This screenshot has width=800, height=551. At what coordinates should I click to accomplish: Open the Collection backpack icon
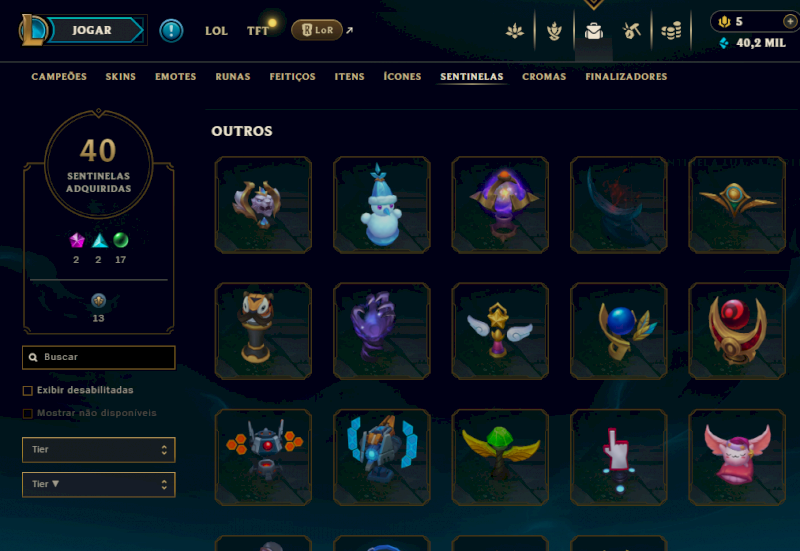point(593,31)
